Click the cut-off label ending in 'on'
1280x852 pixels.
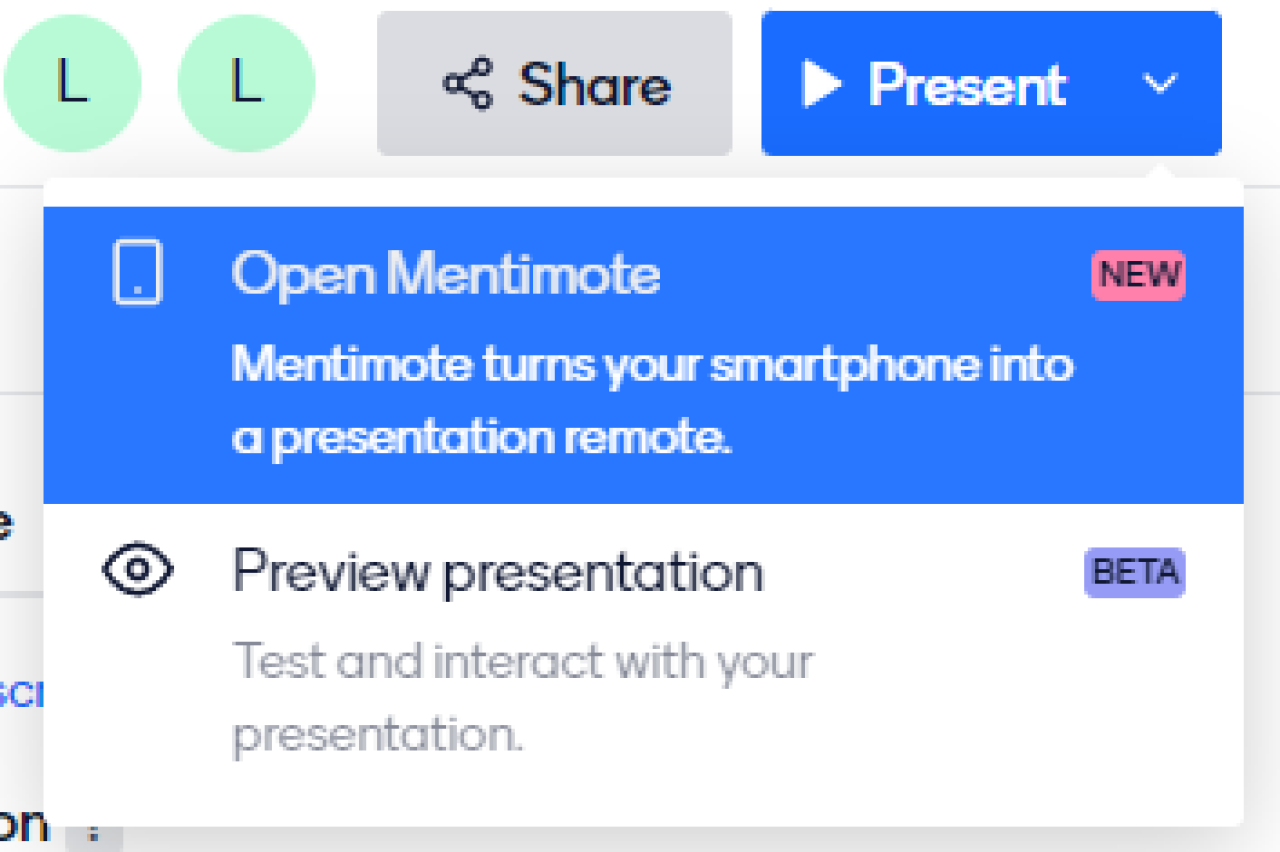tap(22, 826)
